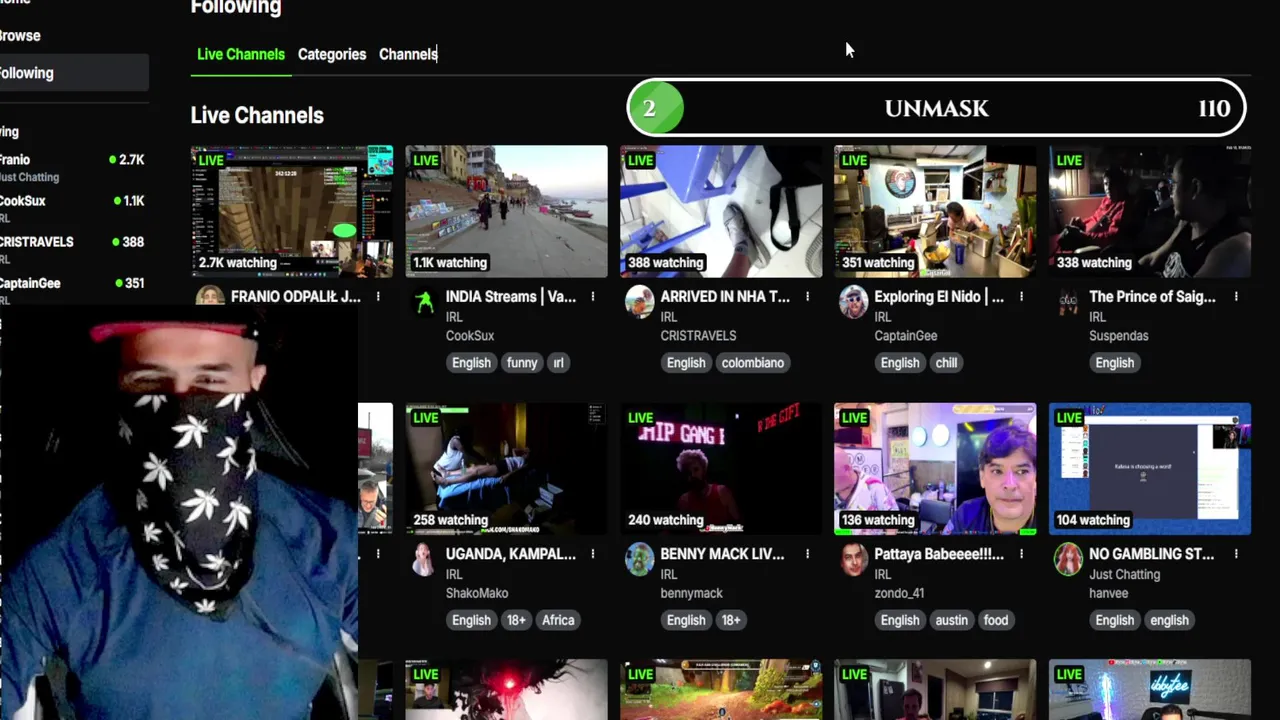
Task: Open The Prince of Saig... card options menu
Action: click(1236, 297)
